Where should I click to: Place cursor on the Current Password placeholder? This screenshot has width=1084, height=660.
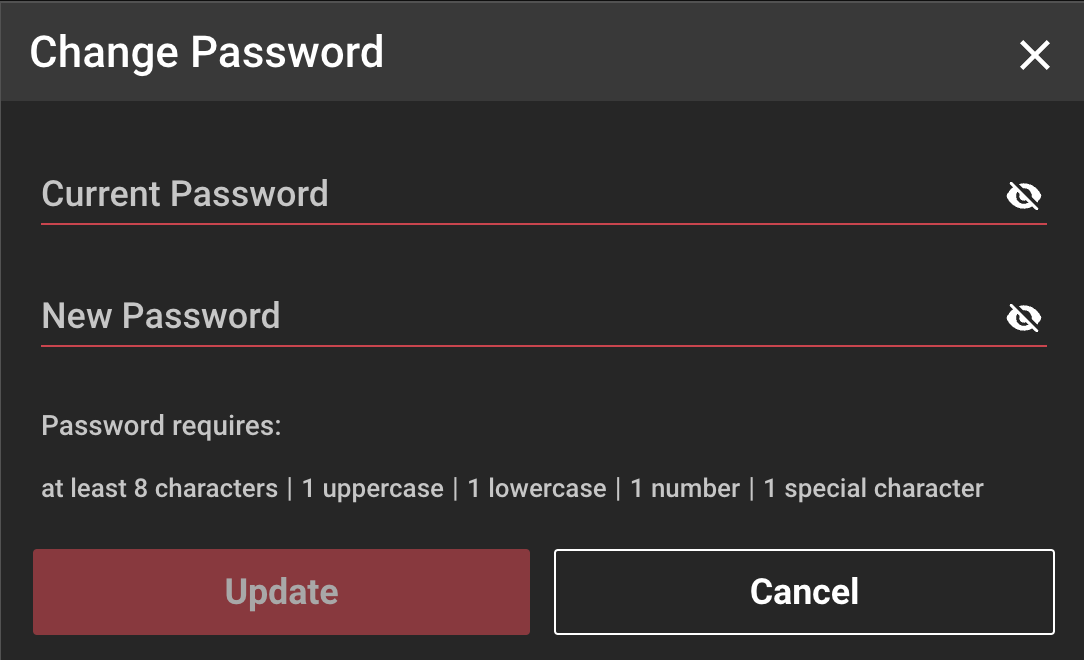[x=185, y=194]
